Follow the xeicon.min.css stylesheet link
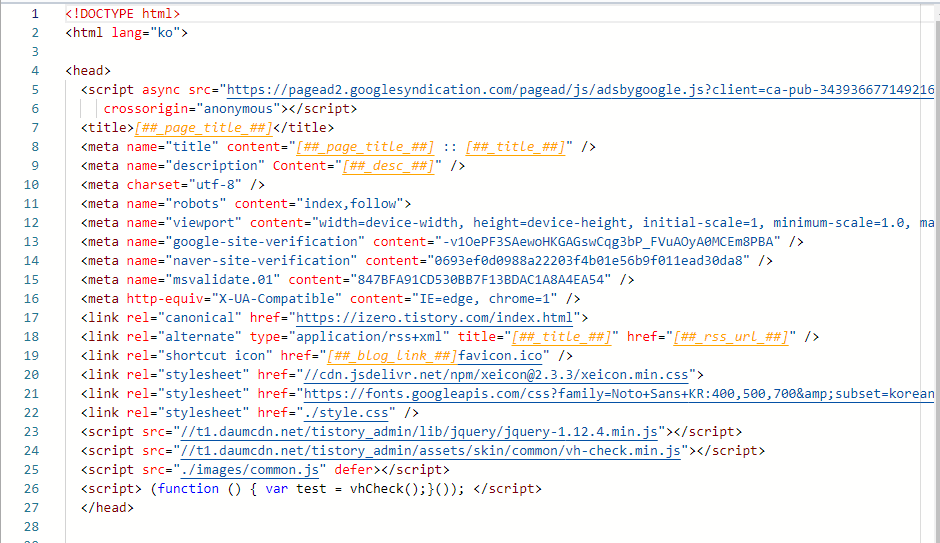This screenshot has height=543, width=940. pyautogui.click(x=496, y=375)
